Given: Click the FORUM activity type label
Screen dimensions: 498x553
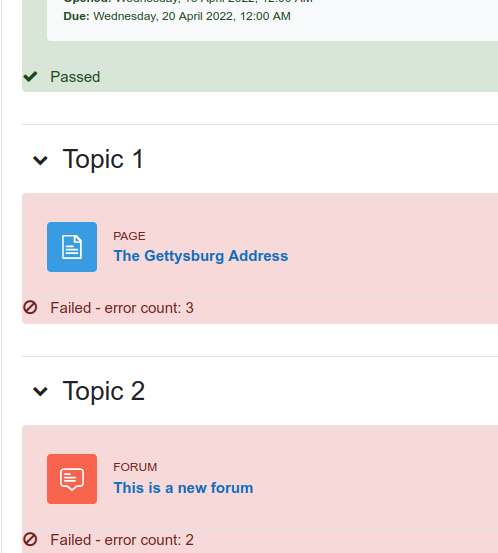Looking at the screenshot, I should tap(135, 467).
